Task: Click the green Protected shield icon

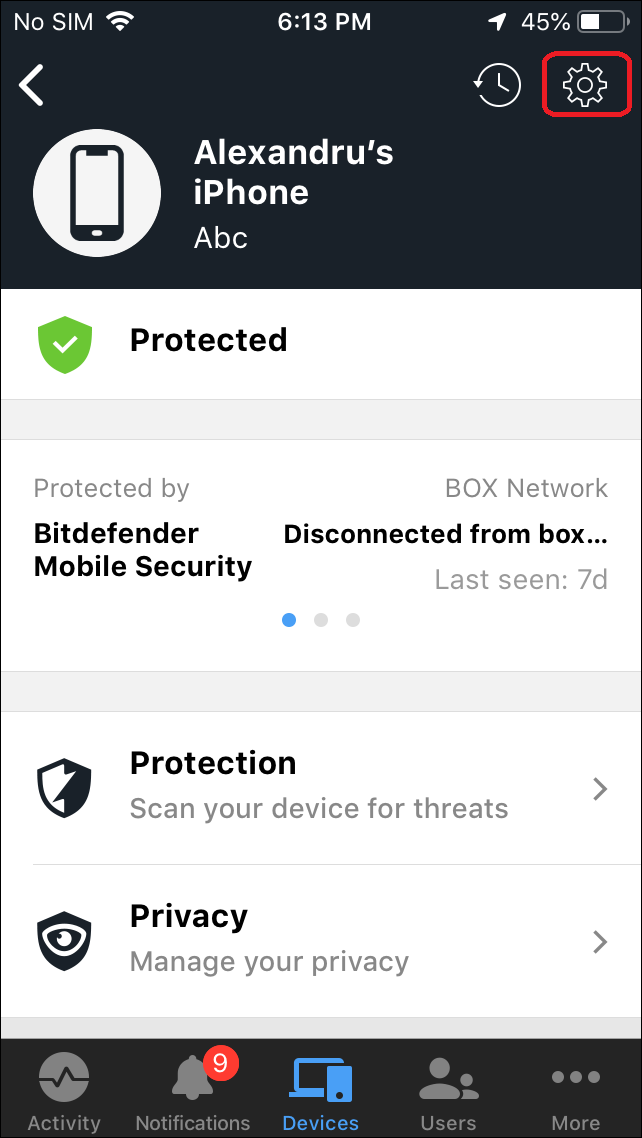Action: point(64,344)
